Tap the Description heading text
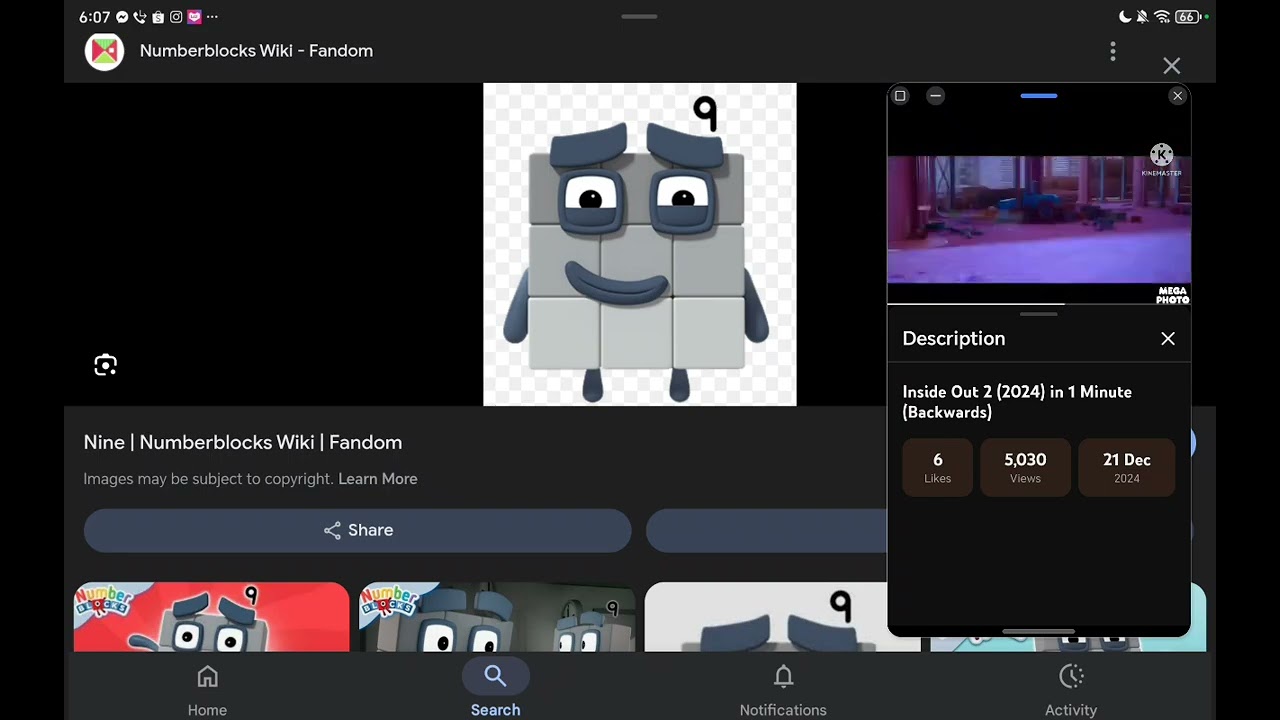 (954, 339)
